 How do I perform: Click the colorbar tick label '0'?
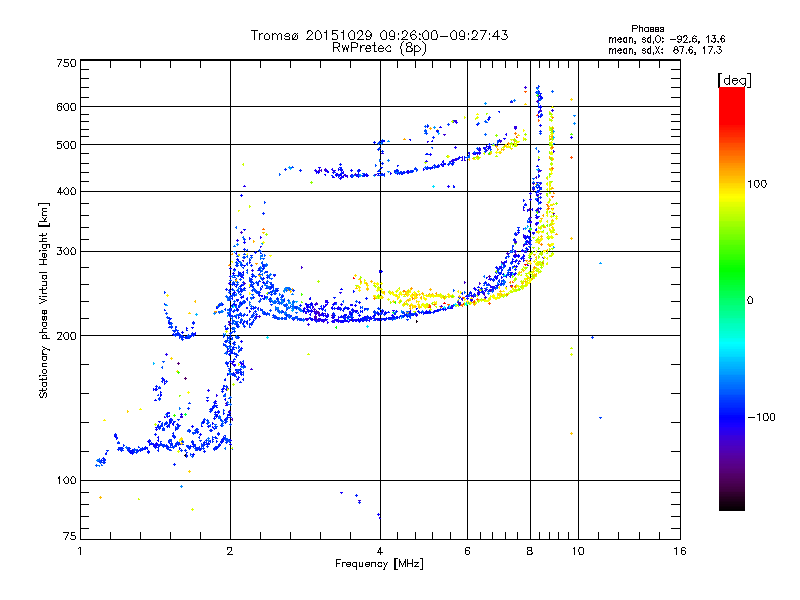[x=750, y=300]
